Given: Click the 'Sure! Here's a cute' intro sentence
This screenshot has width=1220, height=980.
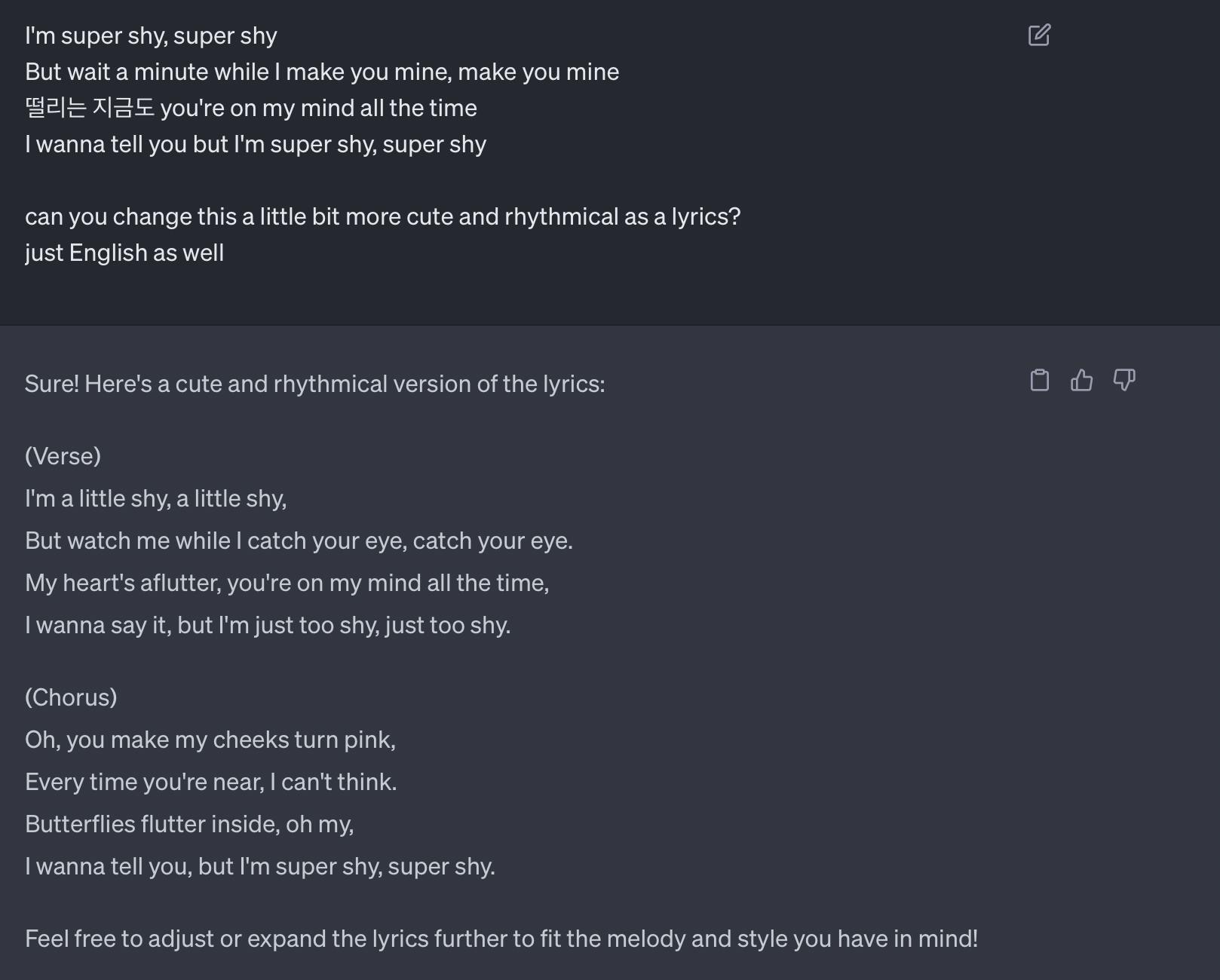Looking at the screenshot, I should pyautogui.click(x=315, y=384).
